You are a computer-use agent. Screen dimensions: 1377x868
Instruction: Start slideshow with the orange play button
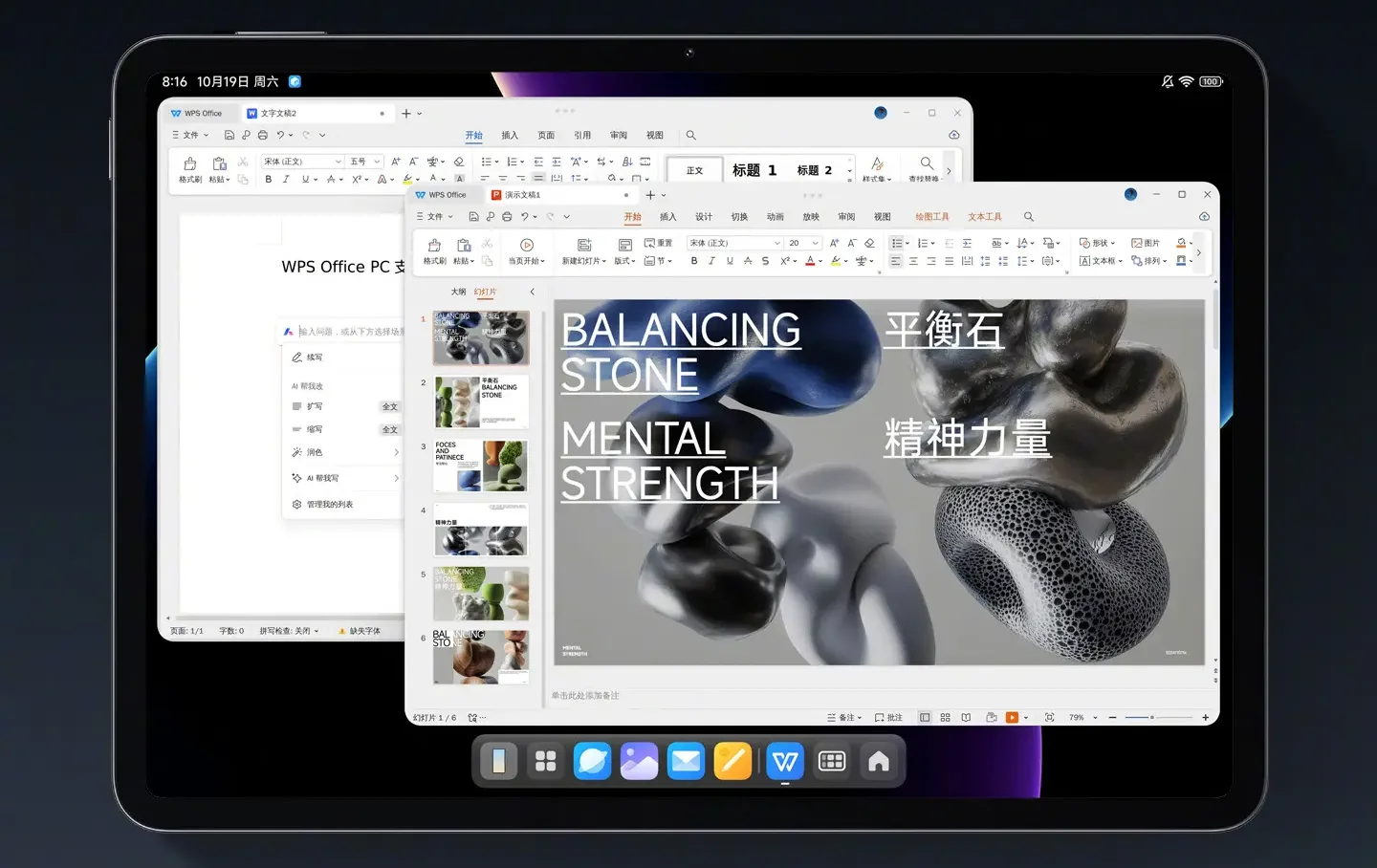click(1012, 717)
